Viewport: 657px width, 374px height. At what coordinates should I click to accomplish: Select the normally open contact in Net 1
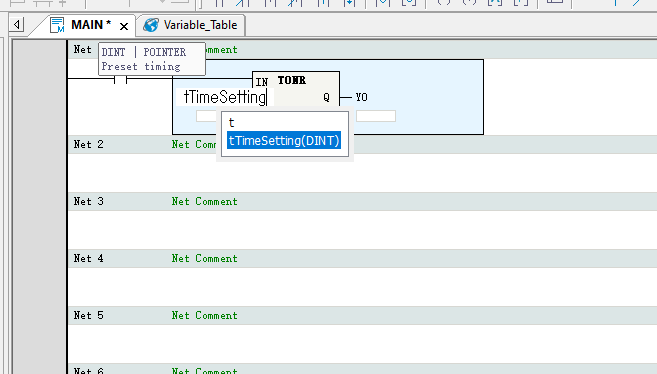coord(121,79)
